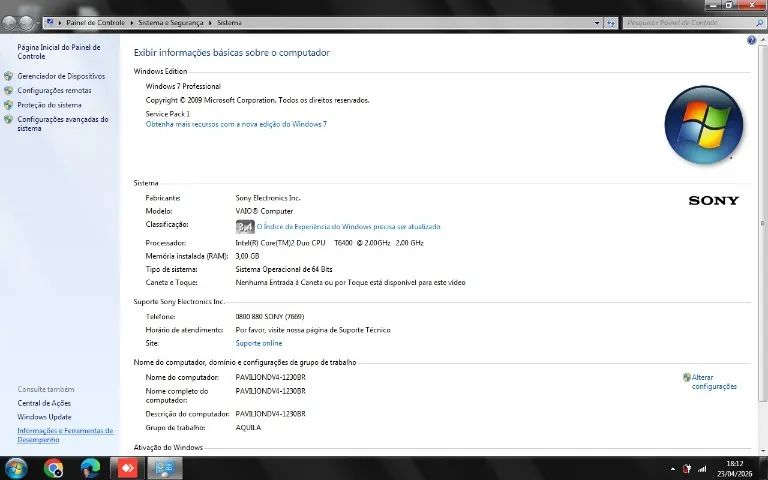The image size is (768, 480).
Task: Open Informações e Ferramentas de Desempenho
Action: coord(66,435)
